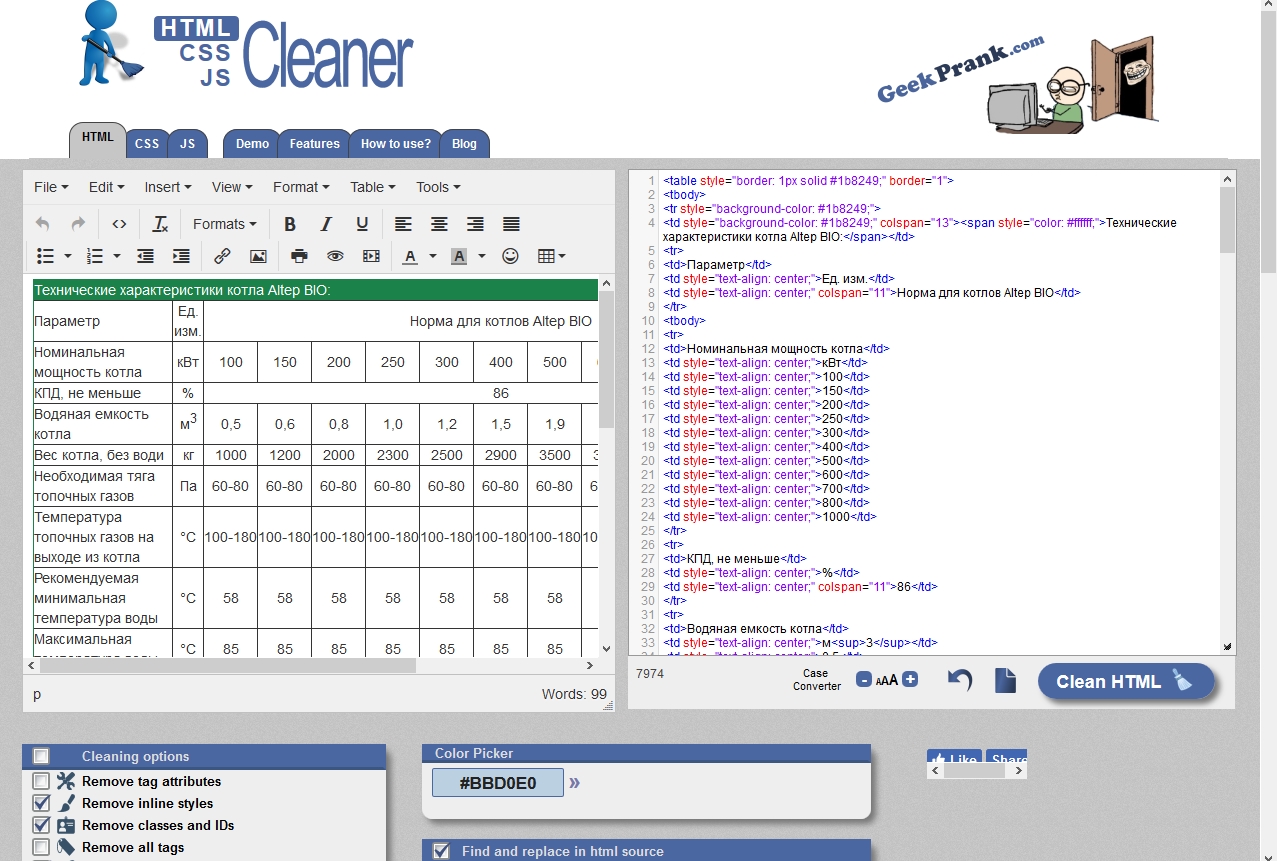This screenshot has height=861, width=1277.
Task: Toggle bold formatting in editor toolbar
Action: click(290, 224)
